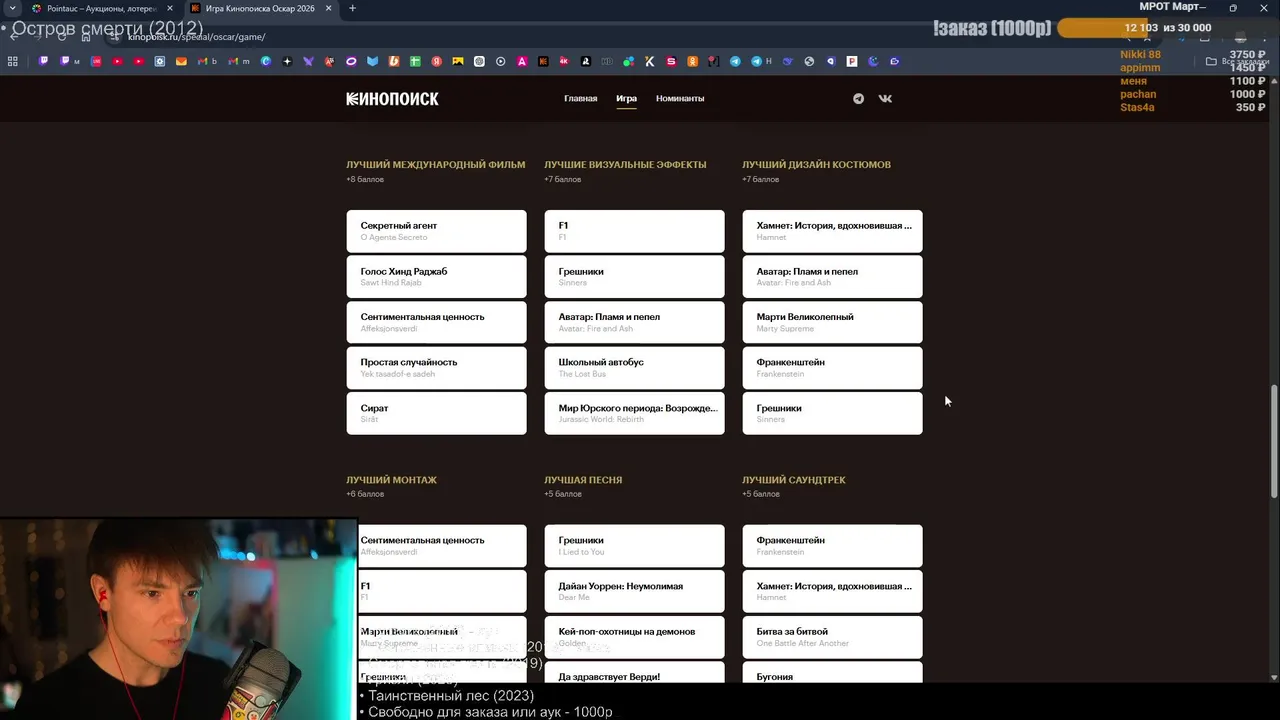Open the Номинанты navigation item
The image size is (1280, 720).
point(680,98)
